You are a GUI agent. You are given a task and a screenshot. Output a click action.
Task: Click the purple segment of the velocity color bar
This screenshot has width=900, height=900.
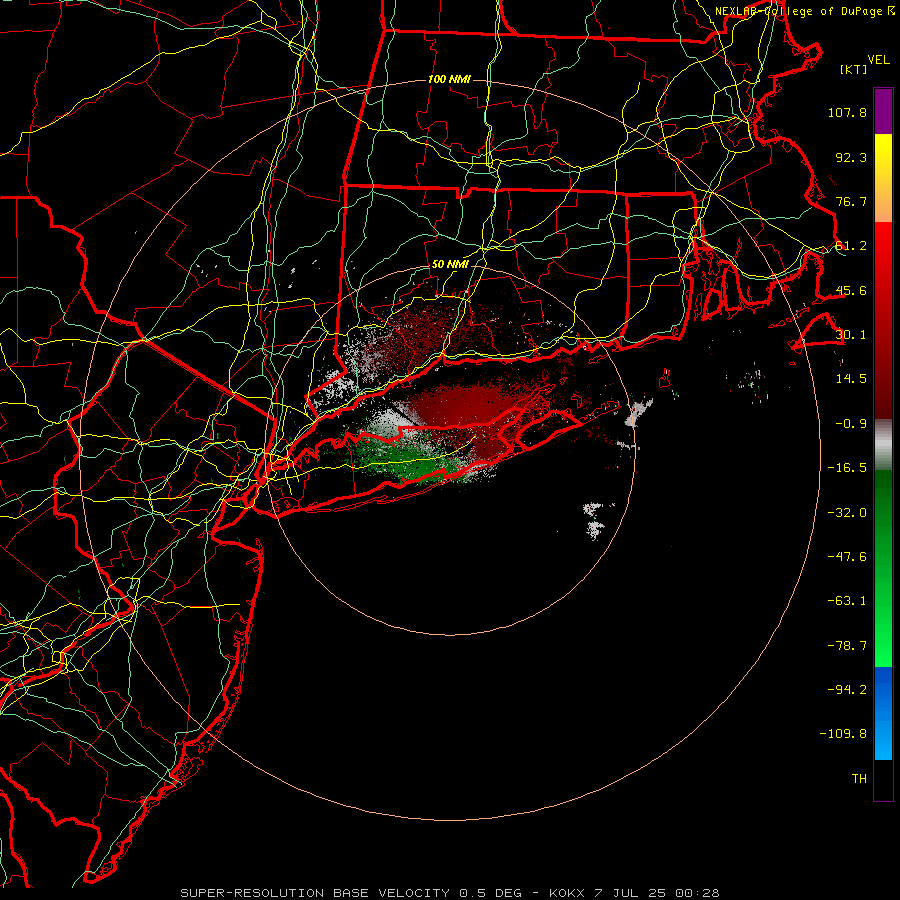[883, 111]
